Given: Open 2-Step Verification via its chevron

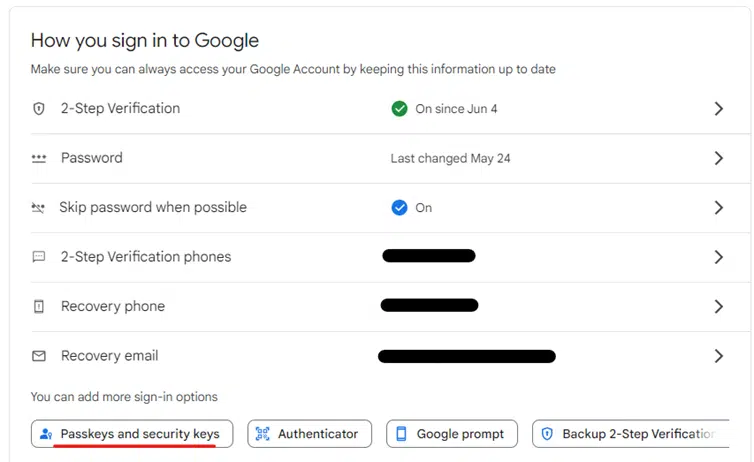Looking at the screenshot, I should pos(718,109).
